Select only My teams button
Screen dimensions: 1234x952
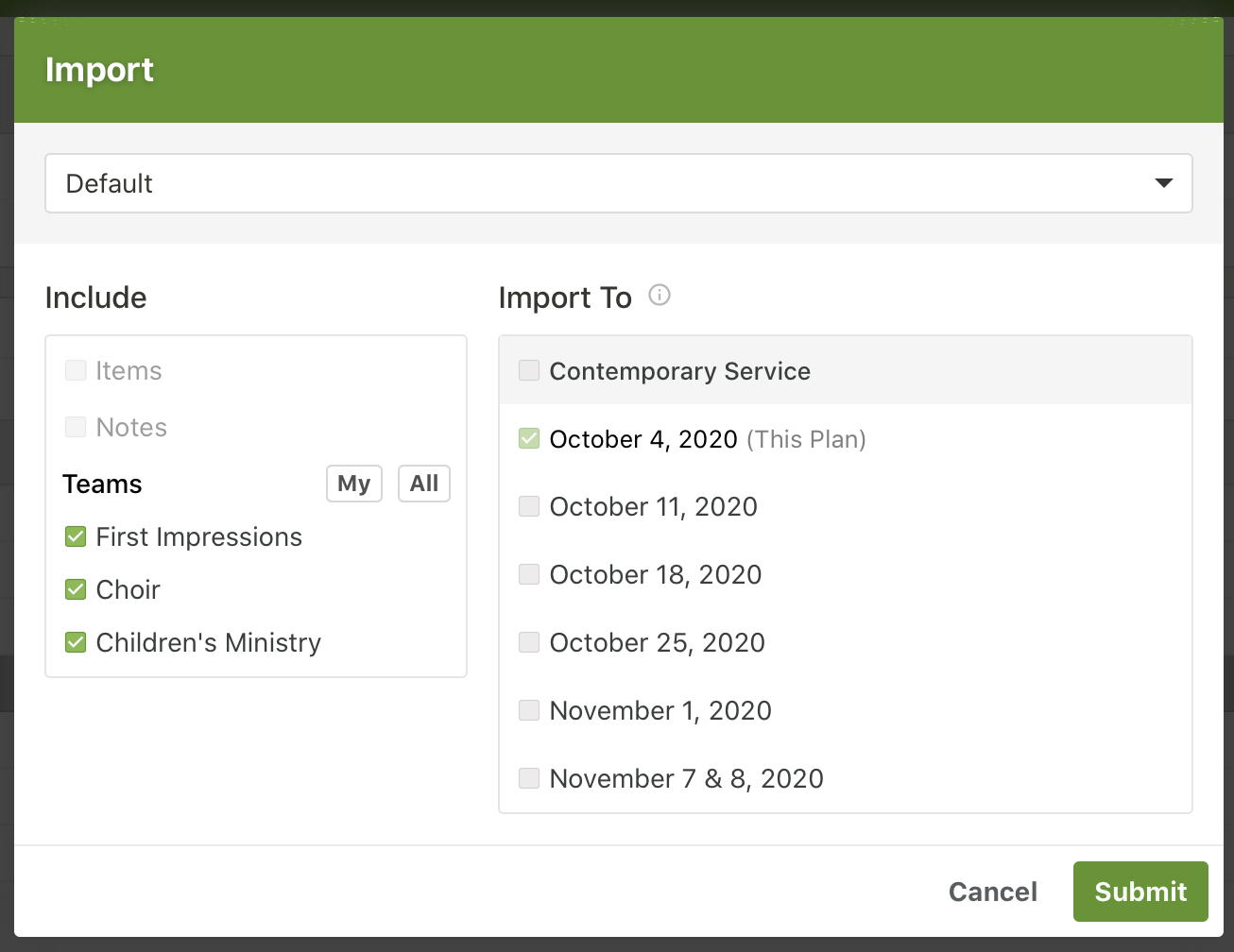(x=353, y=484)
